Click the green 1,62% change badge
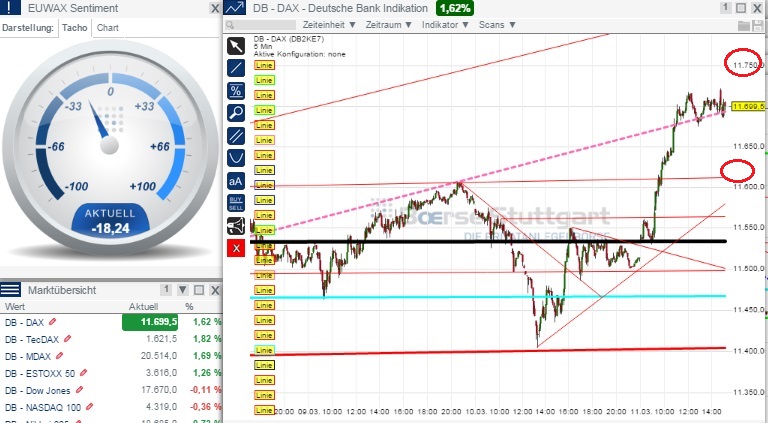Image resolution: width=768 pixels, height=423 pixels. pyautogui.click(x=456, y=8)
